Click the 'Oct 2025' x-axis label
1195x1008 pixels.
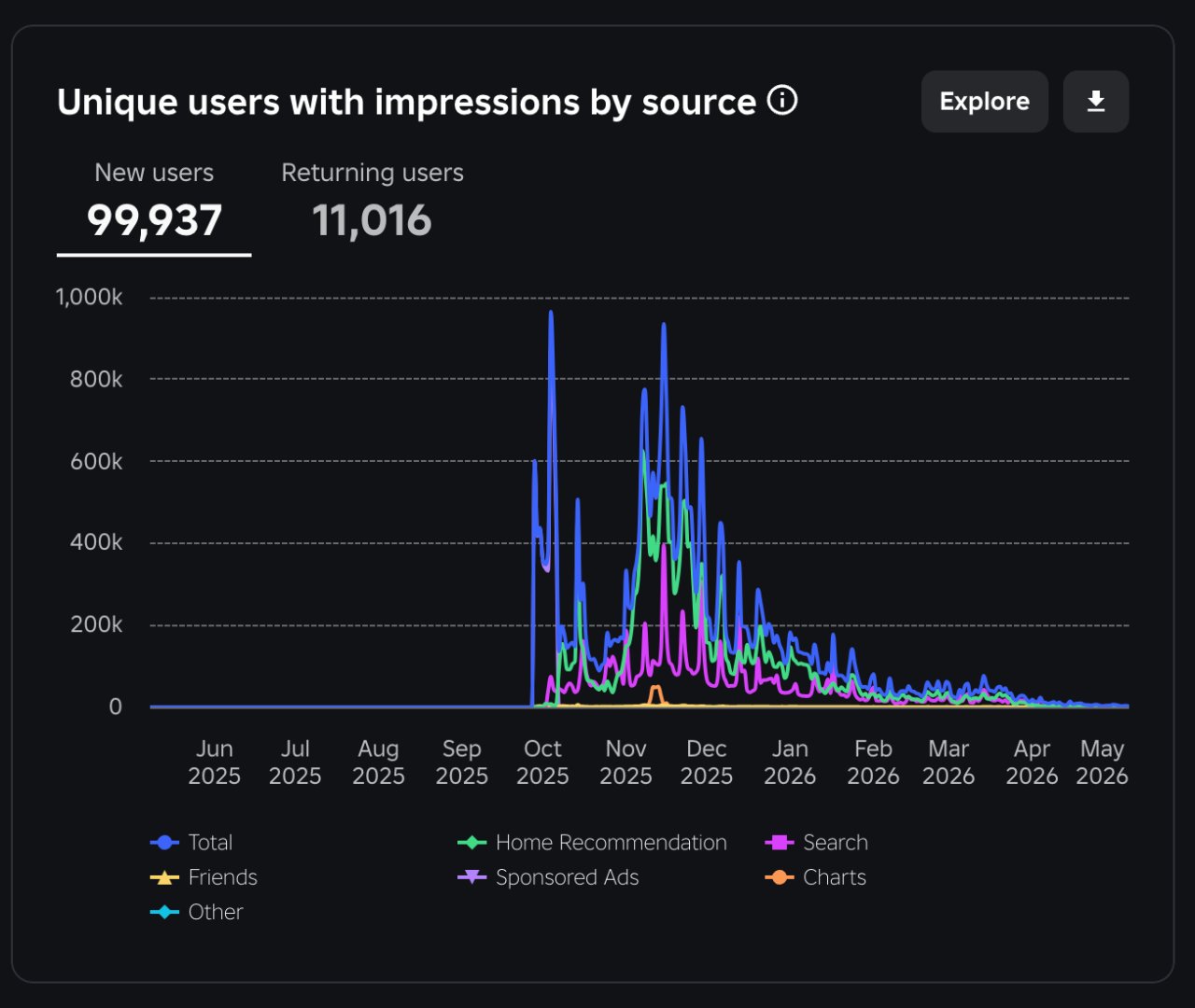tap(542, 763)
